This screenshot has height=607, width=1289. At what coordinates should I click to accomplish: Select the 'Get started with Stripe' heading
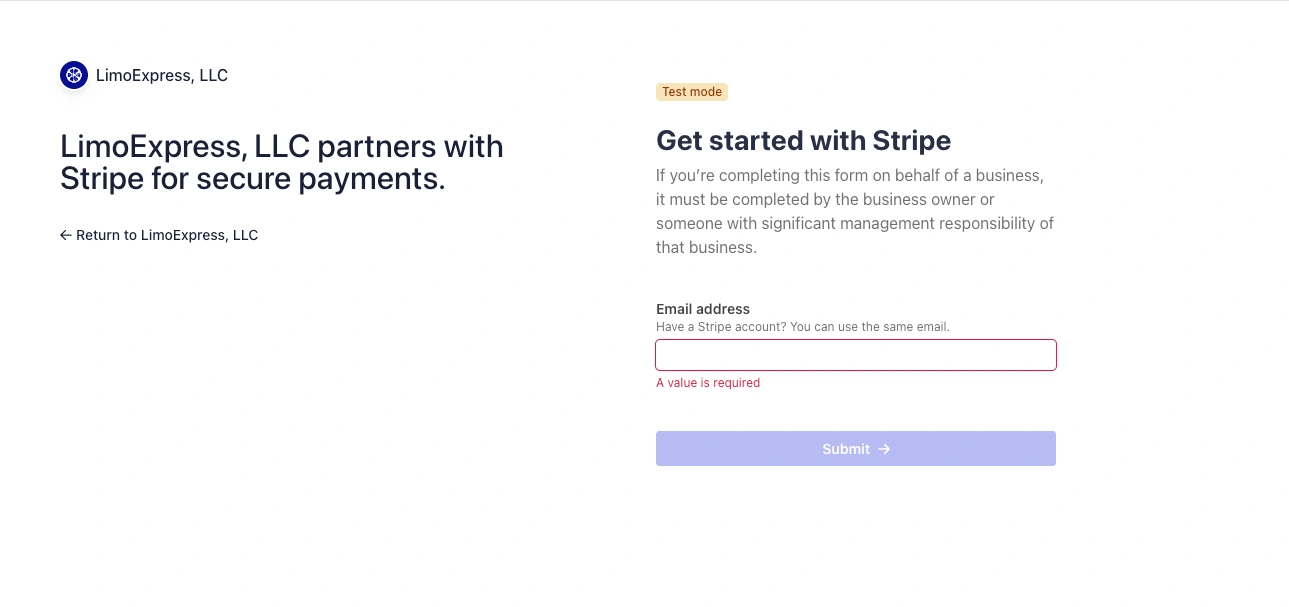(803, 140)
